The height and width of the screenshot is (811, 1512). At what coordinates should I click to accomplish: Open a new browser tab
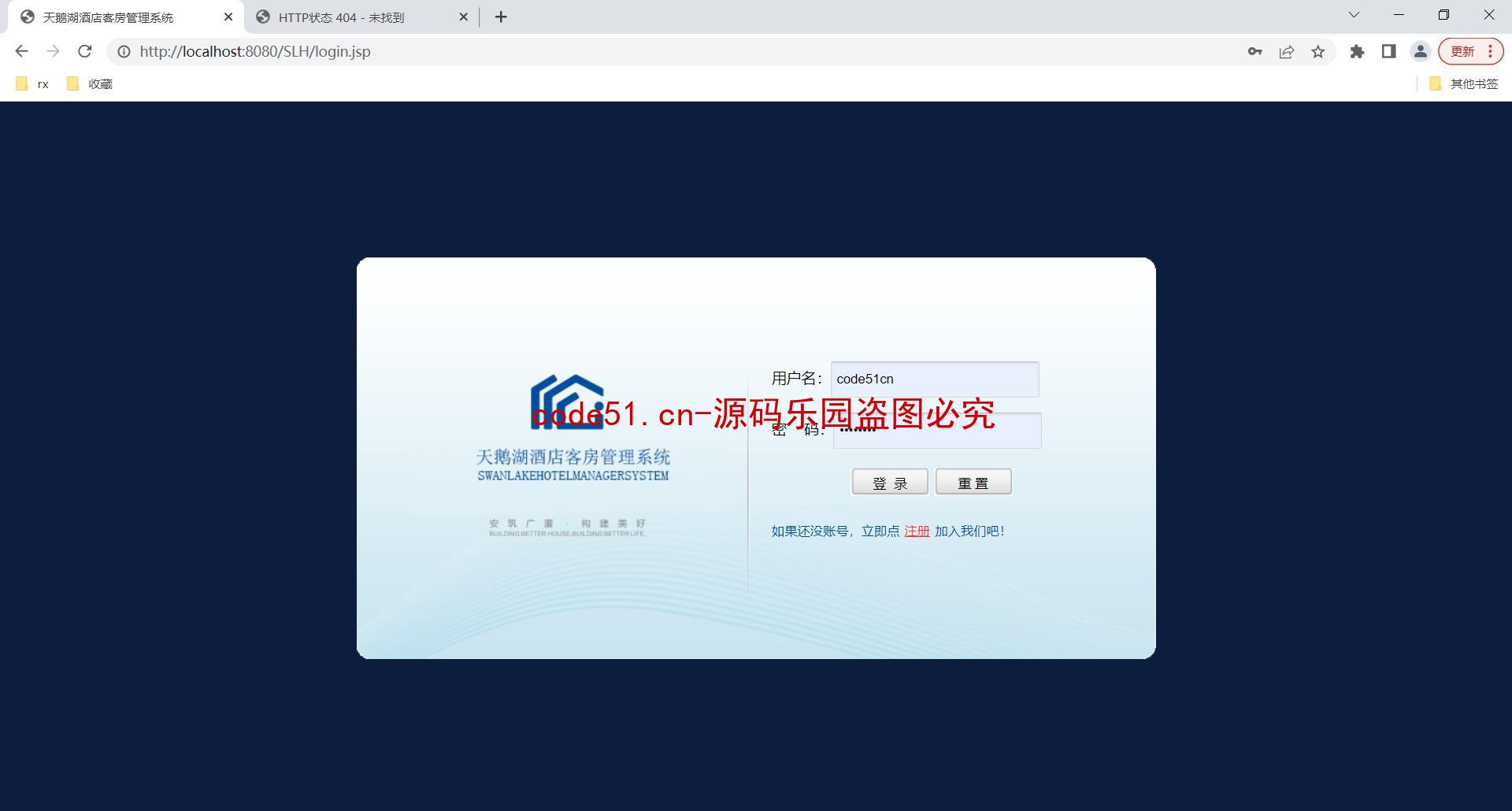pyautogui.click(x=501, y=17)
